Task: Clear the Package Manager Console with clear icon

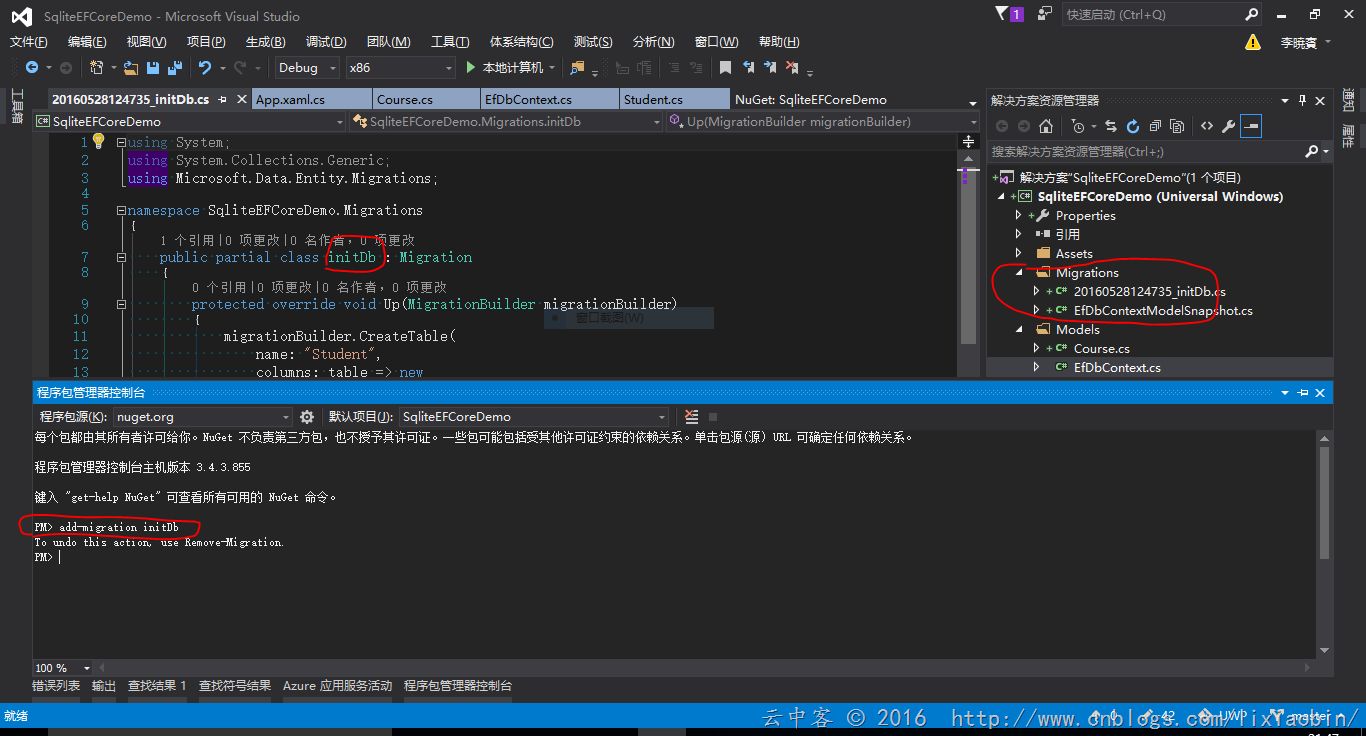Action: (692, 417)
